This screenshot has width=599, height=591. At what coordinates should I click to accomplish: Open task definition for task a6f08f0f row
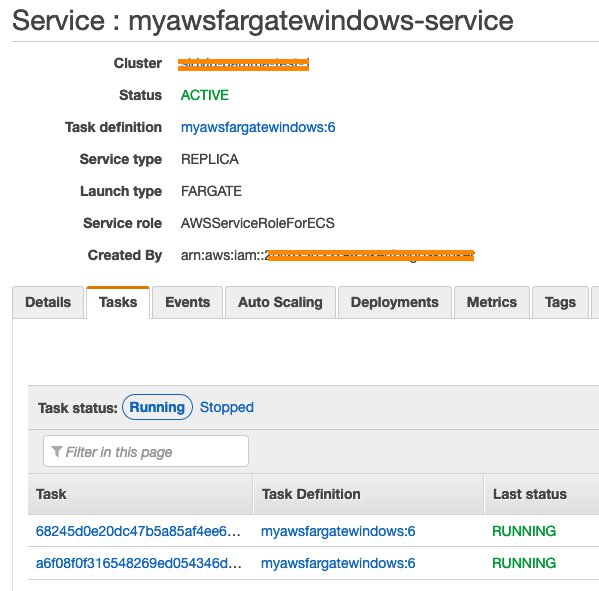tap(338, 563)
